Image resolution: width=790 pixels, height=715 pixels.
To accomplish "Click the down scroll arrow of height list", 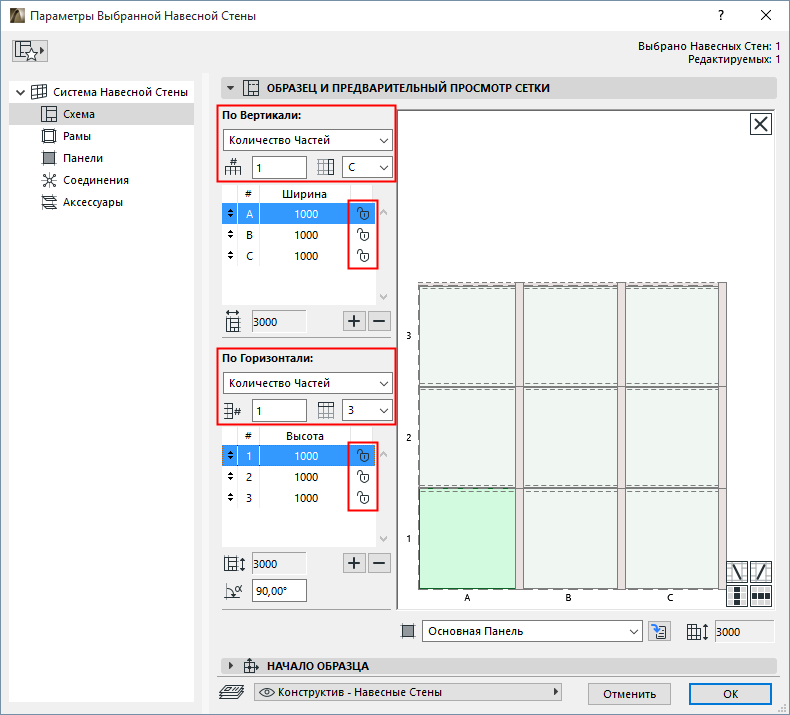I will 383,539.
